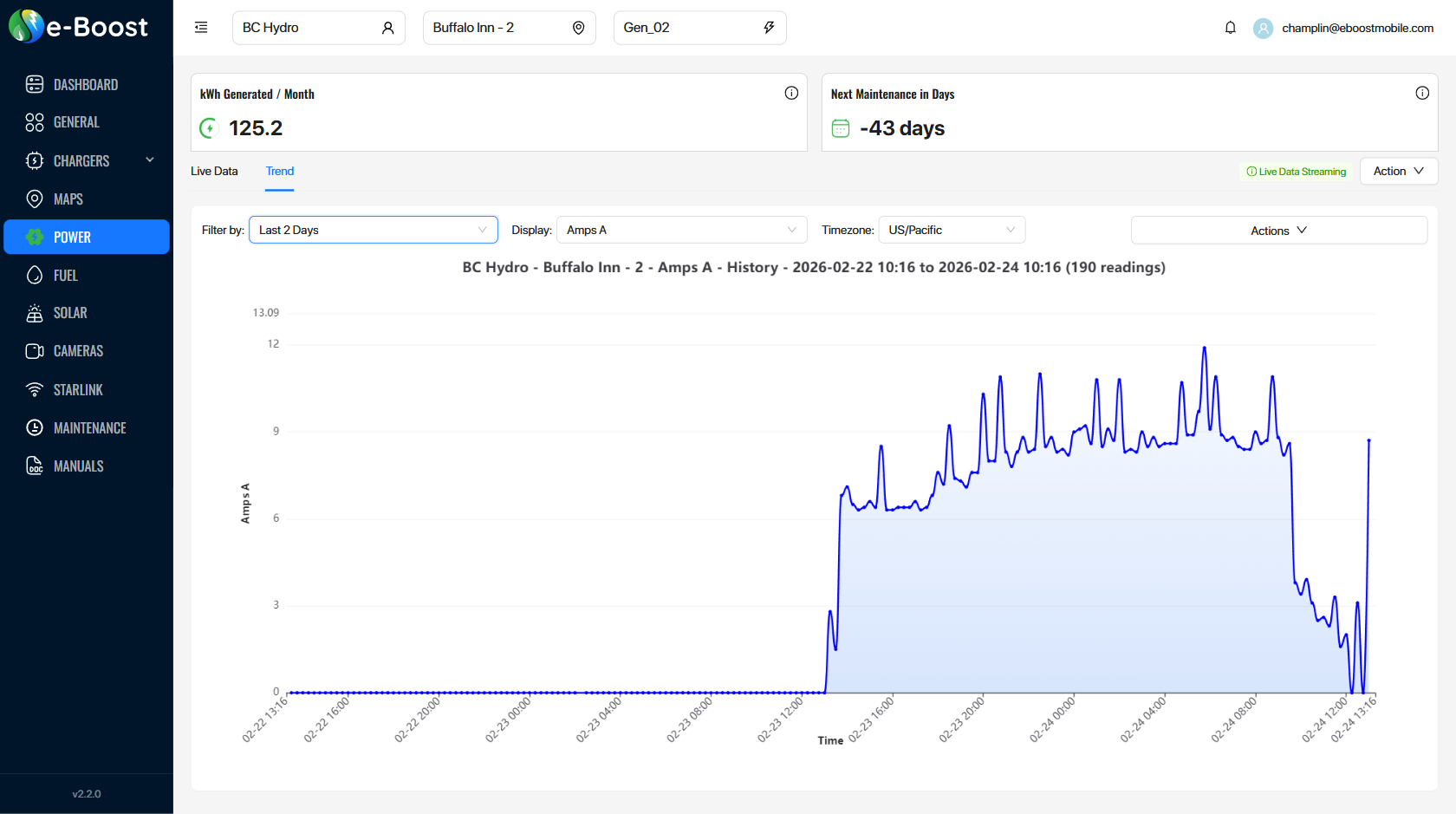Open the Last 2 Days filter dropdown
The height and width of the screenshot is (814, 1456).
pos(373,230)
